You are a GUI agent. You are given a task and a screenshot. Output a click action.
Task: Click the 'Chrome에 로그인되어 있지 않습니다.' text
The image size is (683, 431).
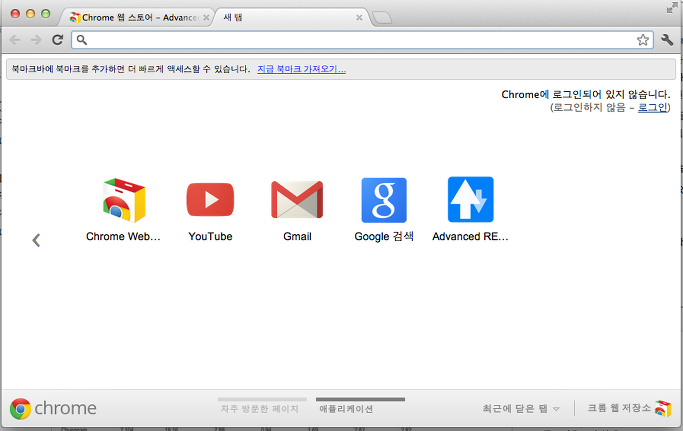point(586,95)
